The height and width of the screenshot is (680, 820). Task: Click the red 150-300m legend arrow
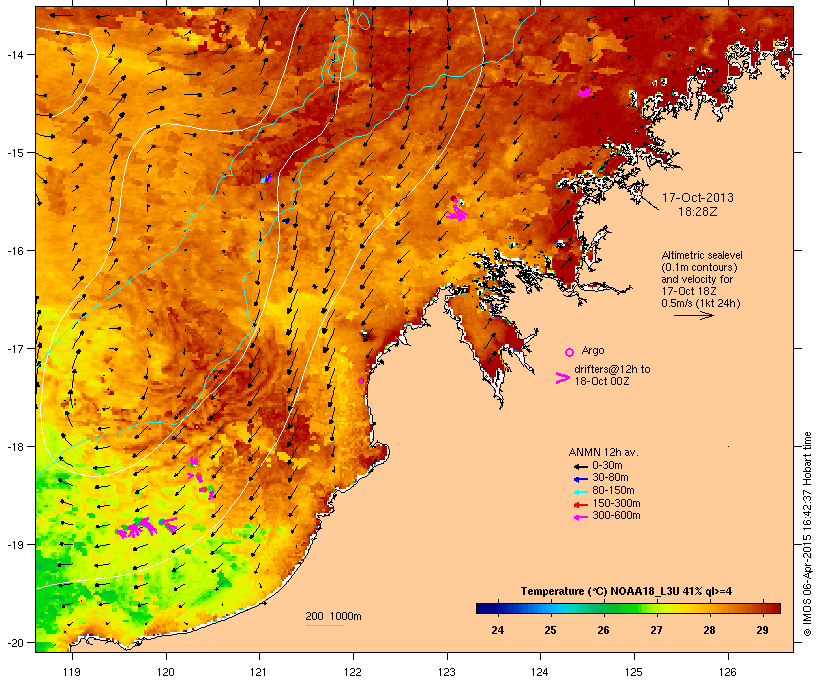[580, 504]
